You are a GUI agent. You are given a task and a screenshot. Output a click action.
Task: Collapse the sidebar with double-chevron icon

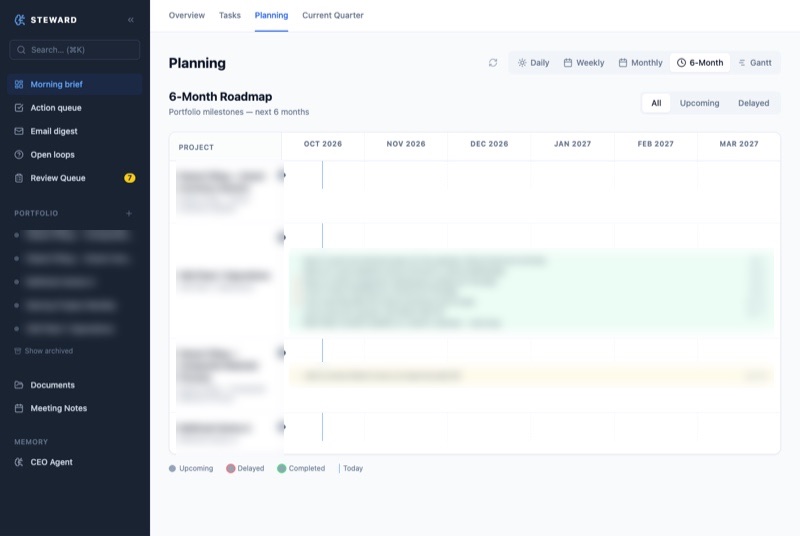coord(131,20)
